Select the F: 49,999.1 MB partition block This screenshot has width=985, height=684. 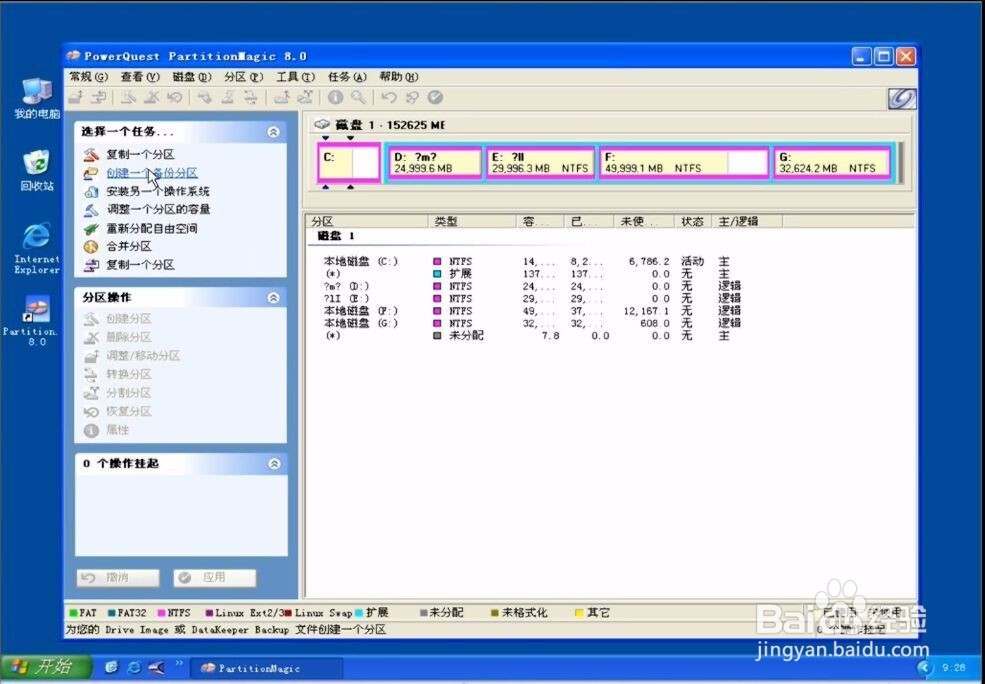[684, 163]
